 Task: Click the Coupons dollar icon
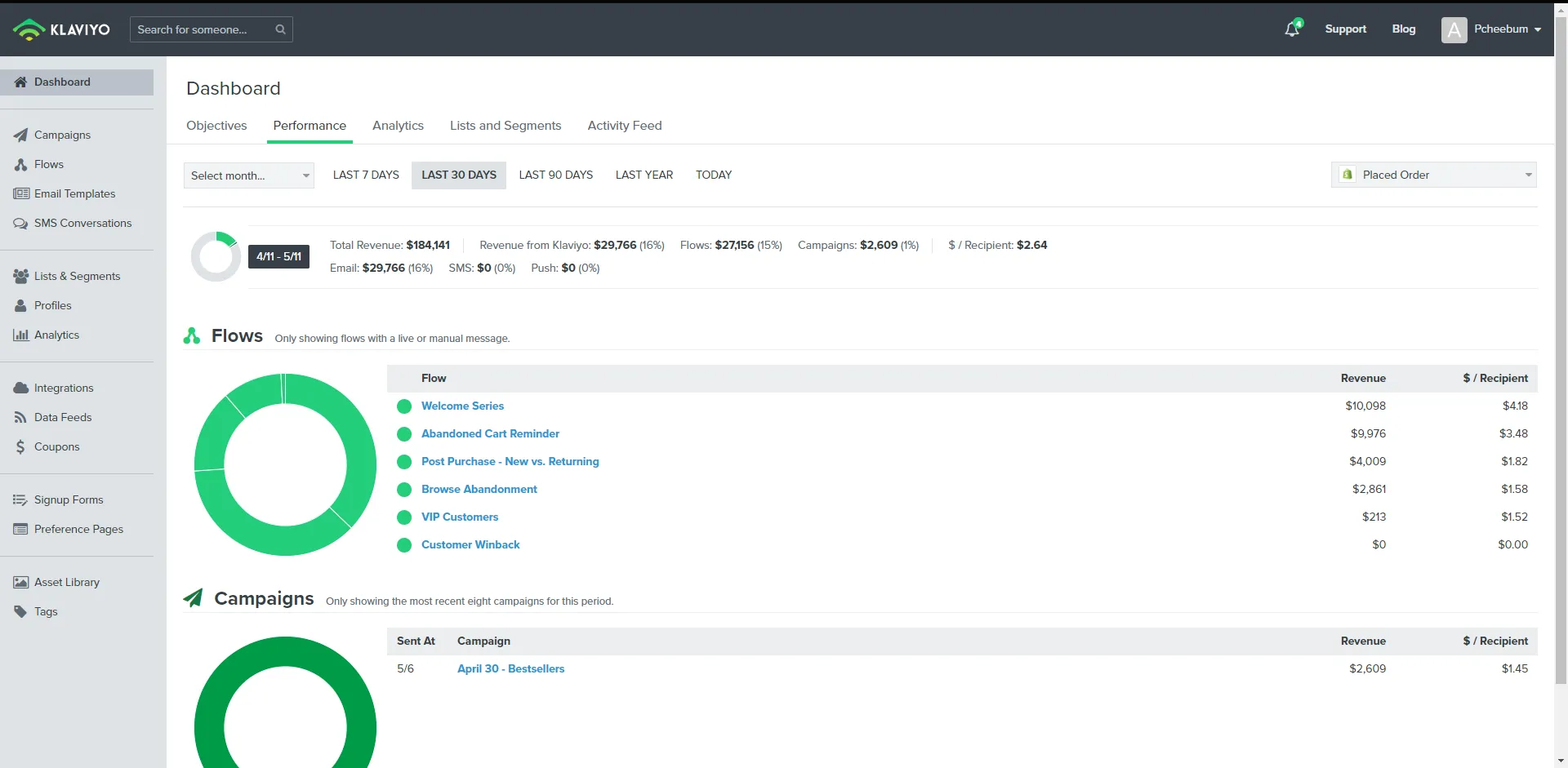point(20,447)
